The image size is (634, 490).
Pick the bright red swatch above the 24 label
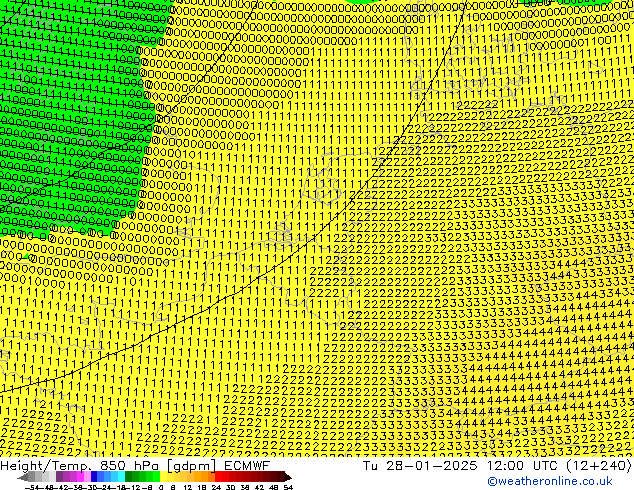point(218,477)
